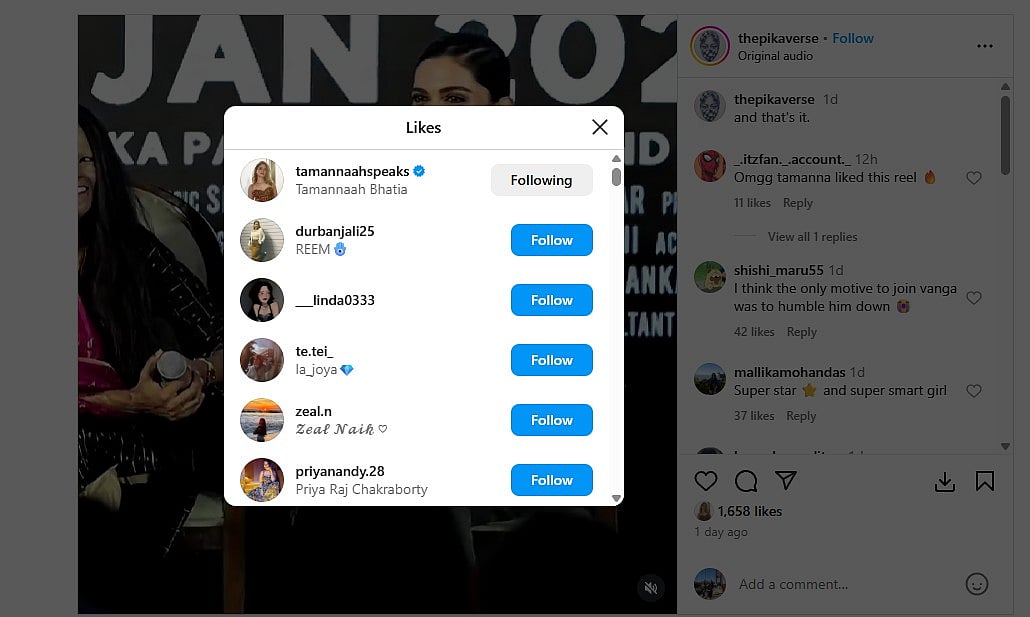
Task: Follow thepikaverse from post header
Action: pyautogui.click(x=853, y=38)
